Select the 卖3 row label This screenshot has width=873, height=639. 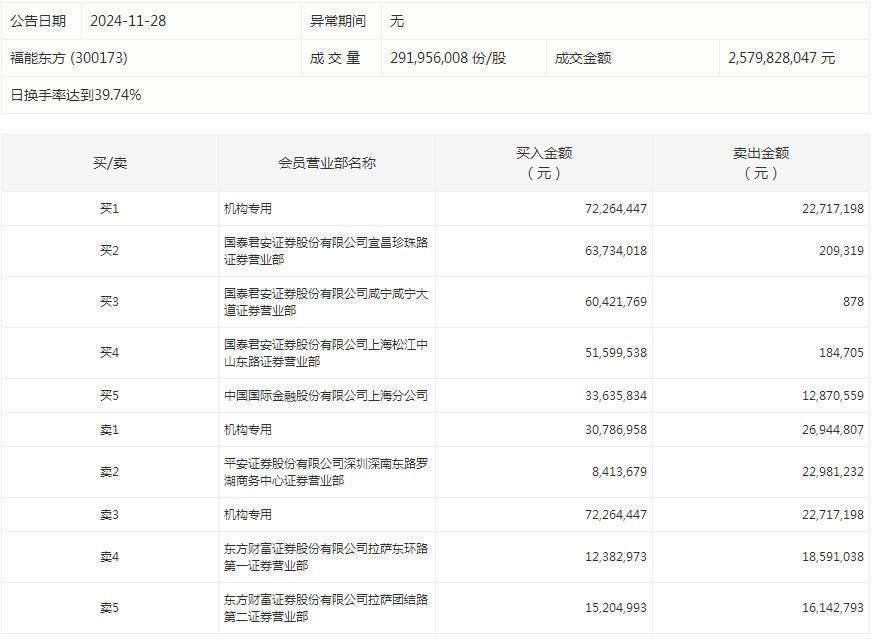point(110,515)
